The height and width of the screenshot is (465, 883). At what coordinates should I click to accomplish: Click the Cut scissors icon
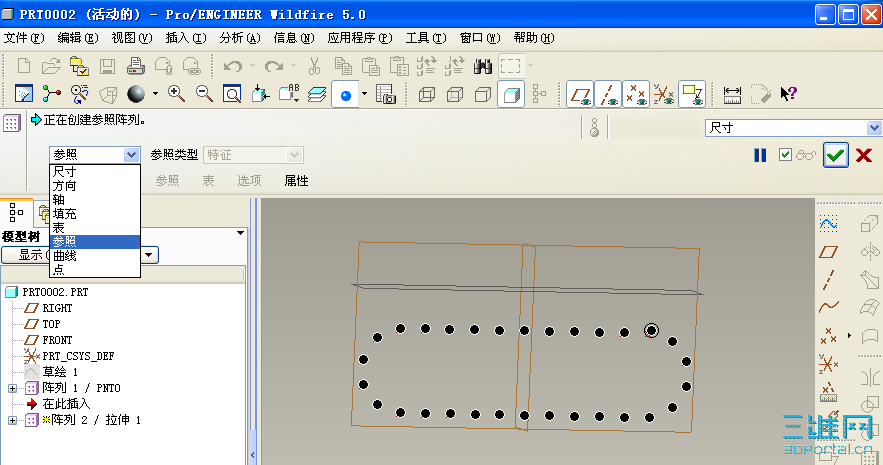point(314,66)
